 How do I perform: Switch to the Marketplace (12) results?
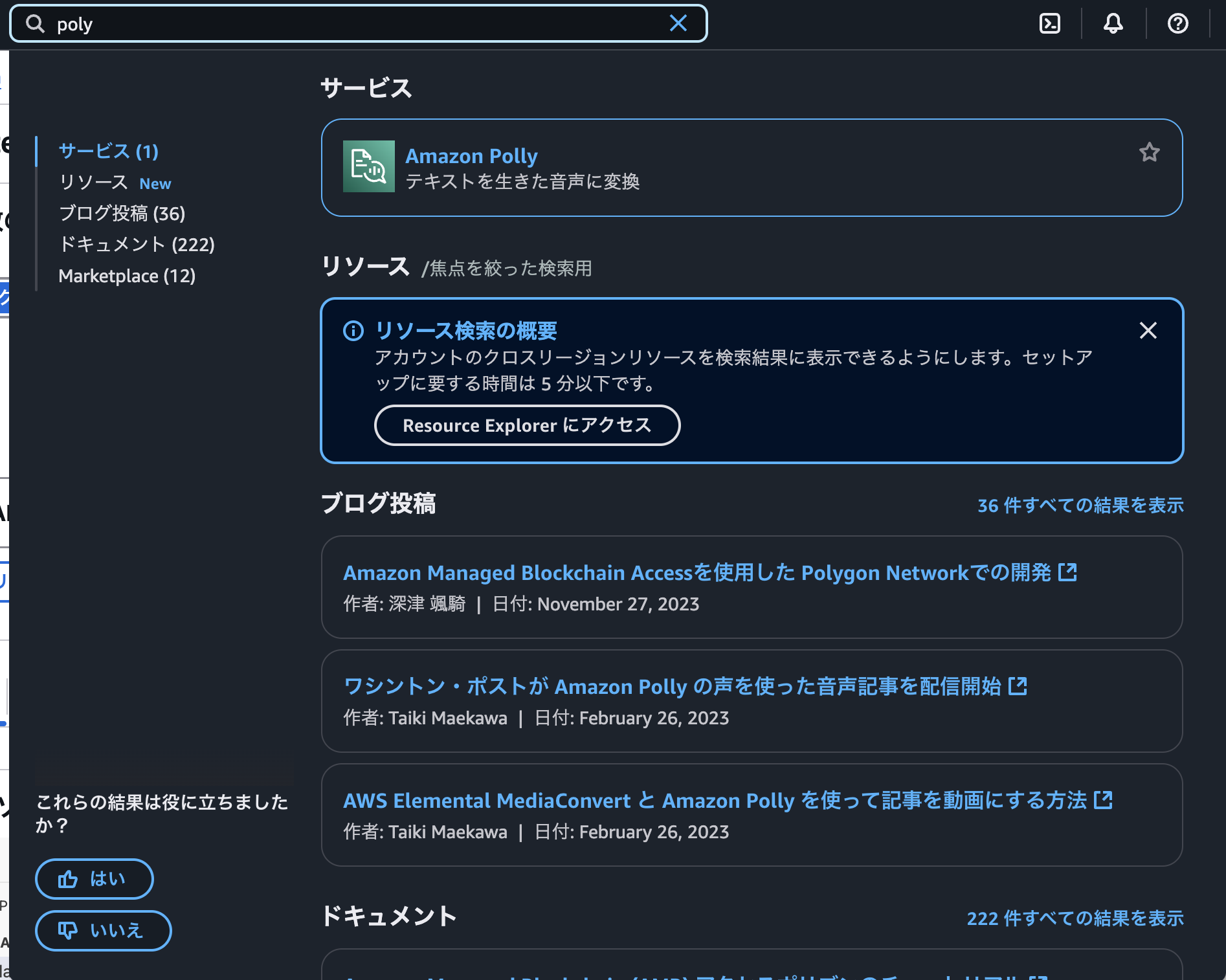(x=127, y=276)
